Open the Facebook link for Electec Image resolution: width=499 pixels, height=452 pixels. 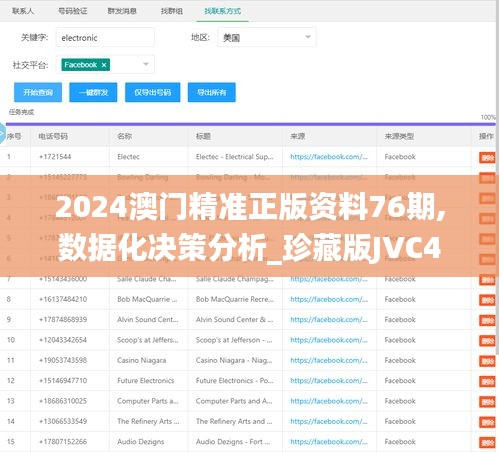point(329,157)
